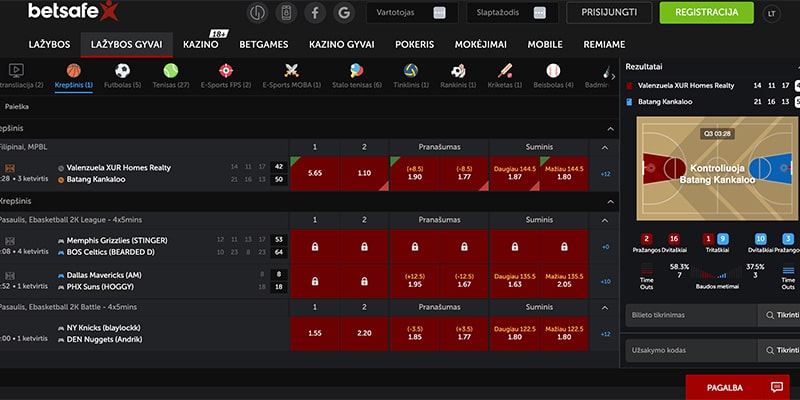Sign in with Facebook icon

pos(315,13)
